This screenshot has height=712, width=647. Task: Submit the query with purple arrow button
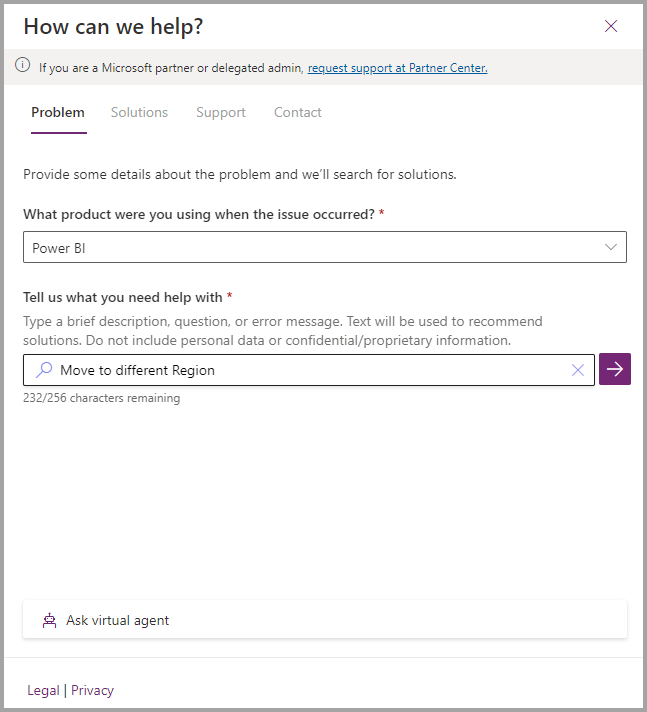click(615, 370)
